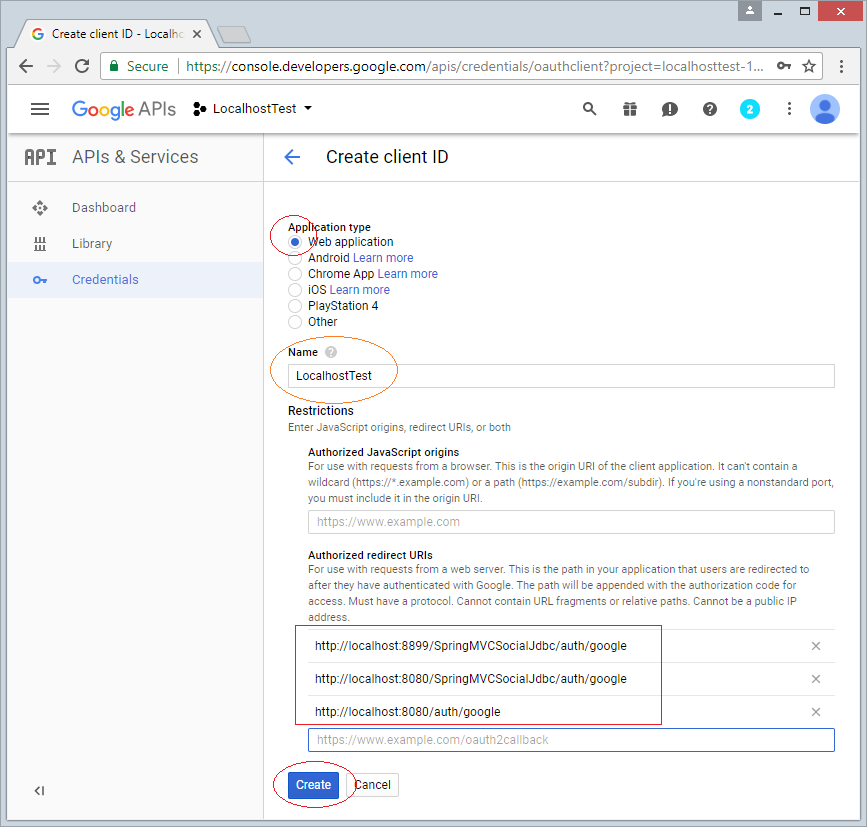The width and height of the screenshot is (867, 827).
Task: Click the Create button
Action: [313, 785]
